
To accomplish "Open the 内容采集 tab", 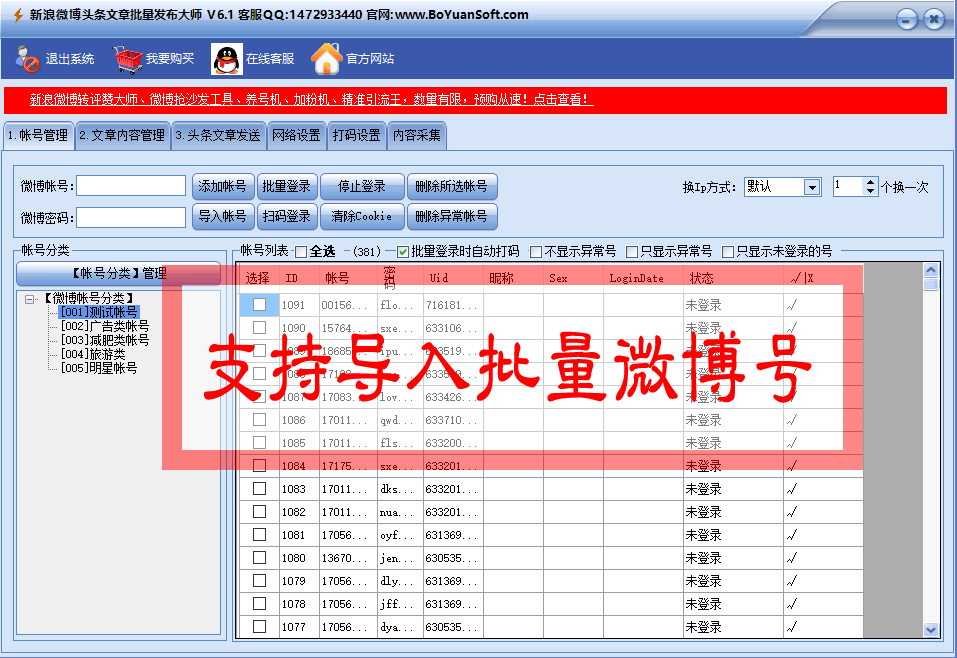I will [x=417, y=136].
